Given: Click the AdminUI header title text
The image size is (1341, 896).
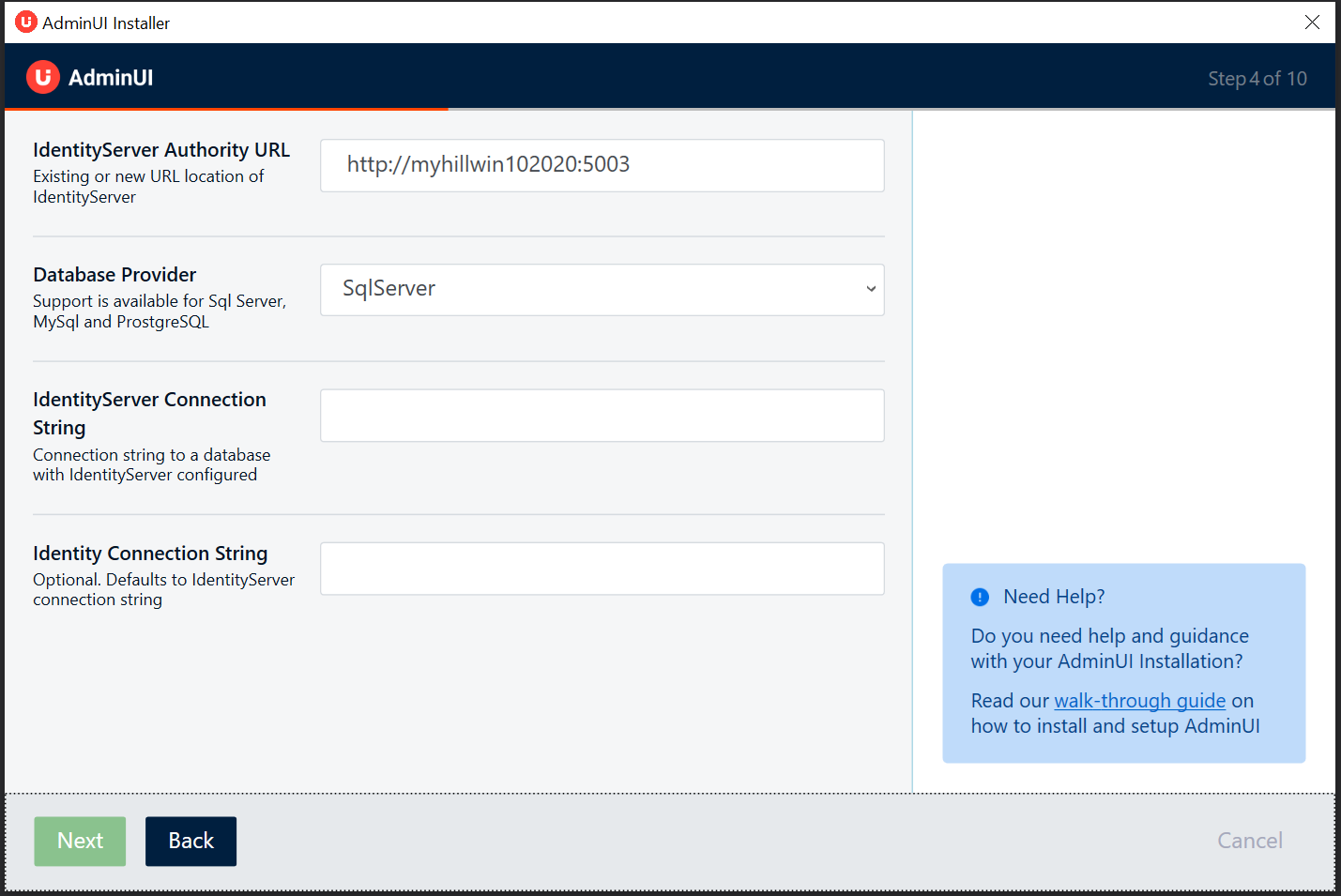Looking at the screenshot, I should 111,78.
